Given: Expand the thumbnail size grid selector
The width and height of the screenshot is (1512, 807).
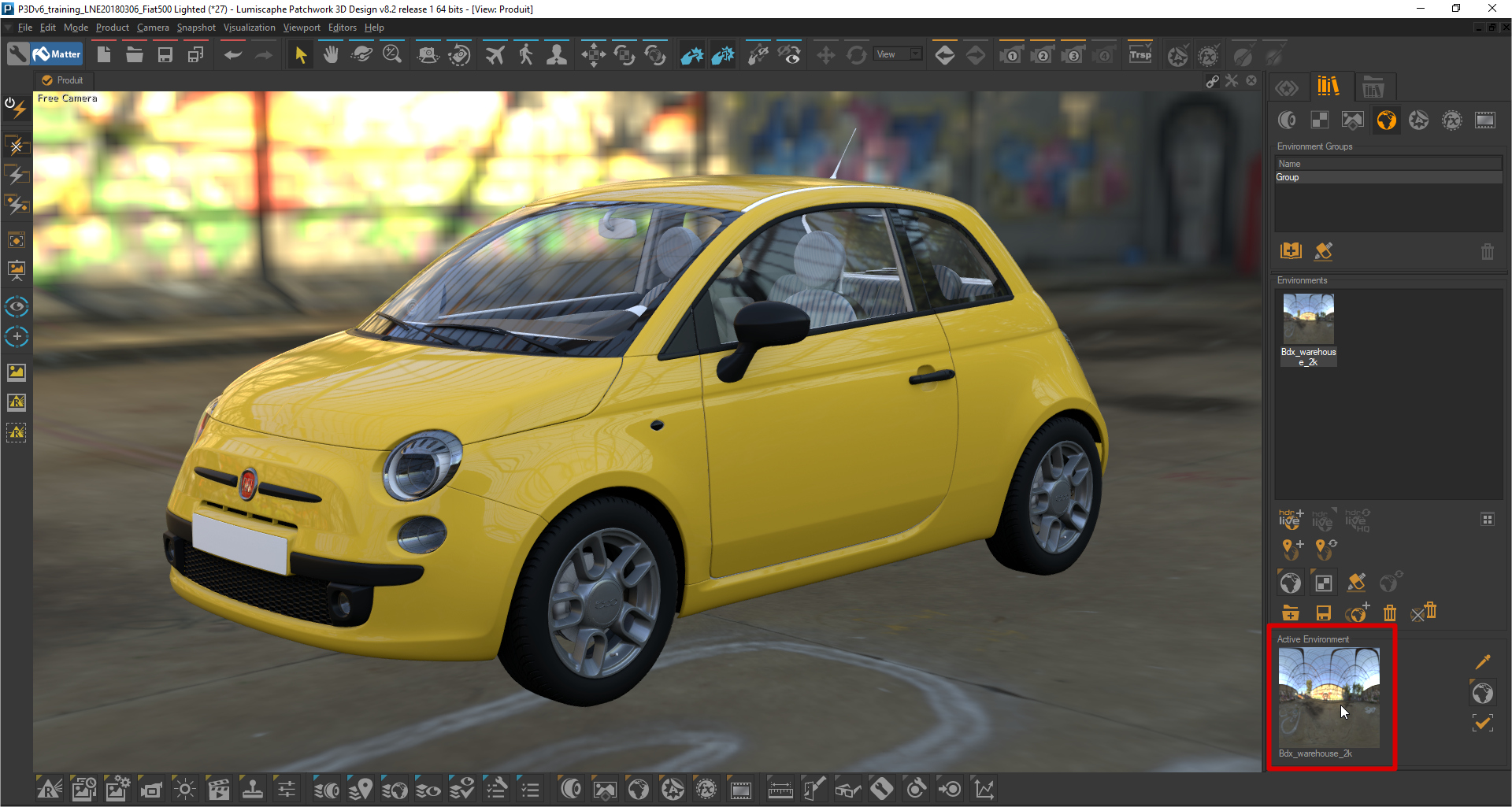Looking at the screenshot, I should tap(1487, 520).
